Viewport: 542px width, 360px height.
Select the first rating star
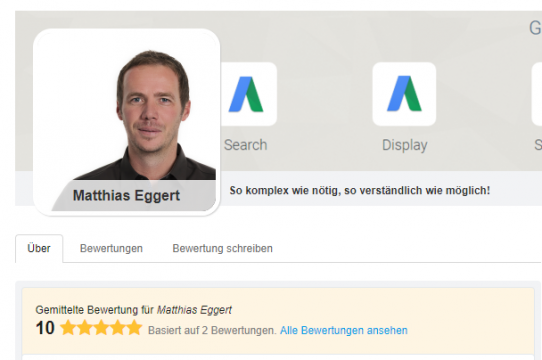coord(68,327)
